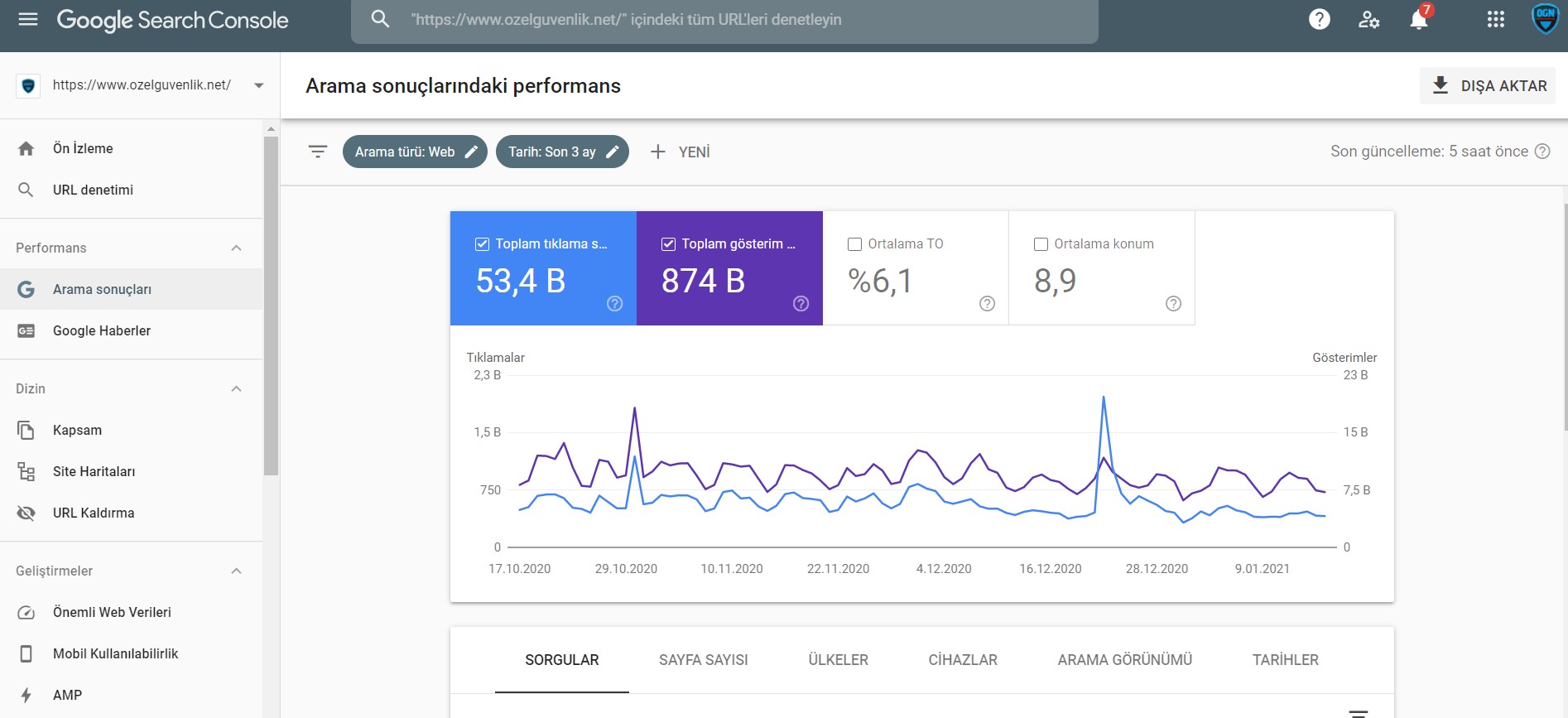
Task: Click the filter list icon
Action: click(318, 152)
